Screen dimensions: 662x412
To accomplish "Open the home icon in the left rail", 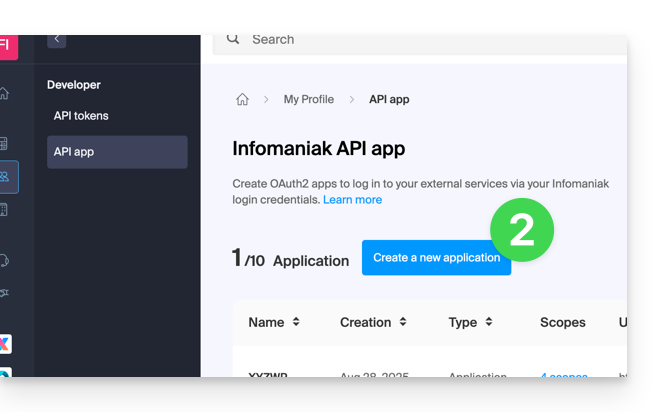I will coord(4,93).
